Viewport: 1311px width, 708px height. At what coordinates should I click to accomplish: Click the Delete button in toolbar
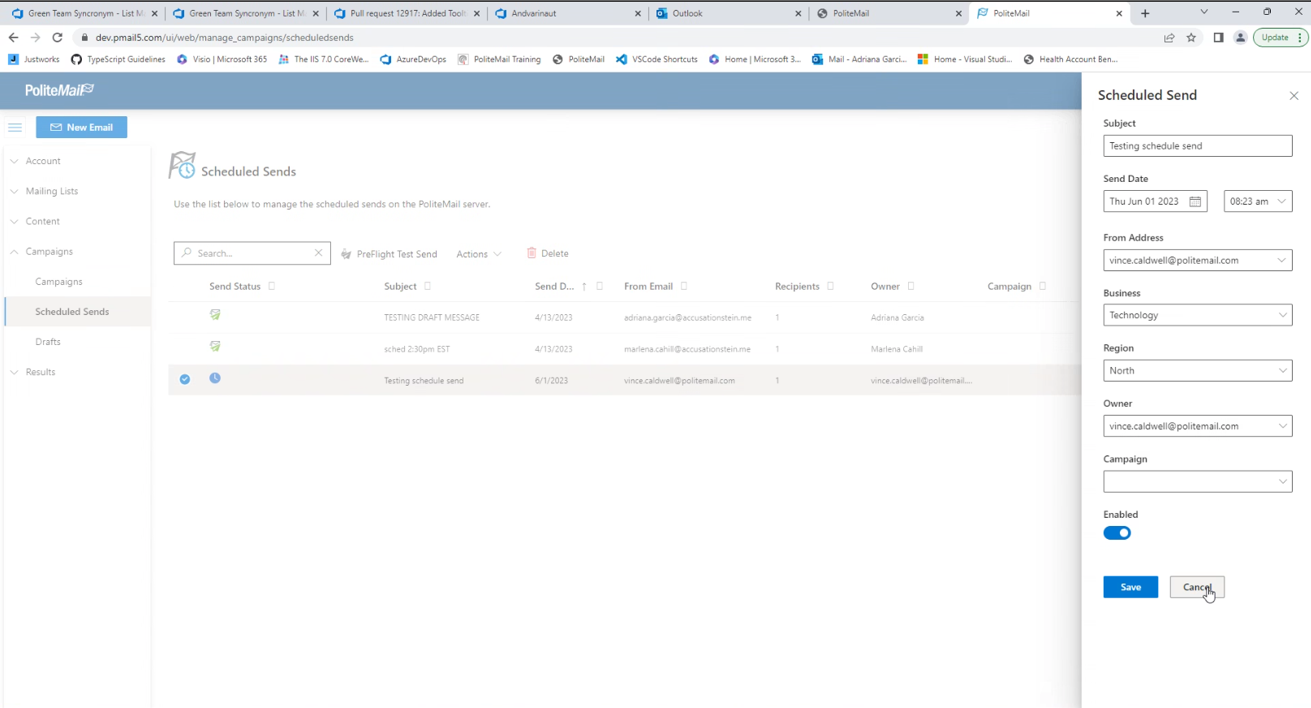pyautogui.click(x=547, y=254)
